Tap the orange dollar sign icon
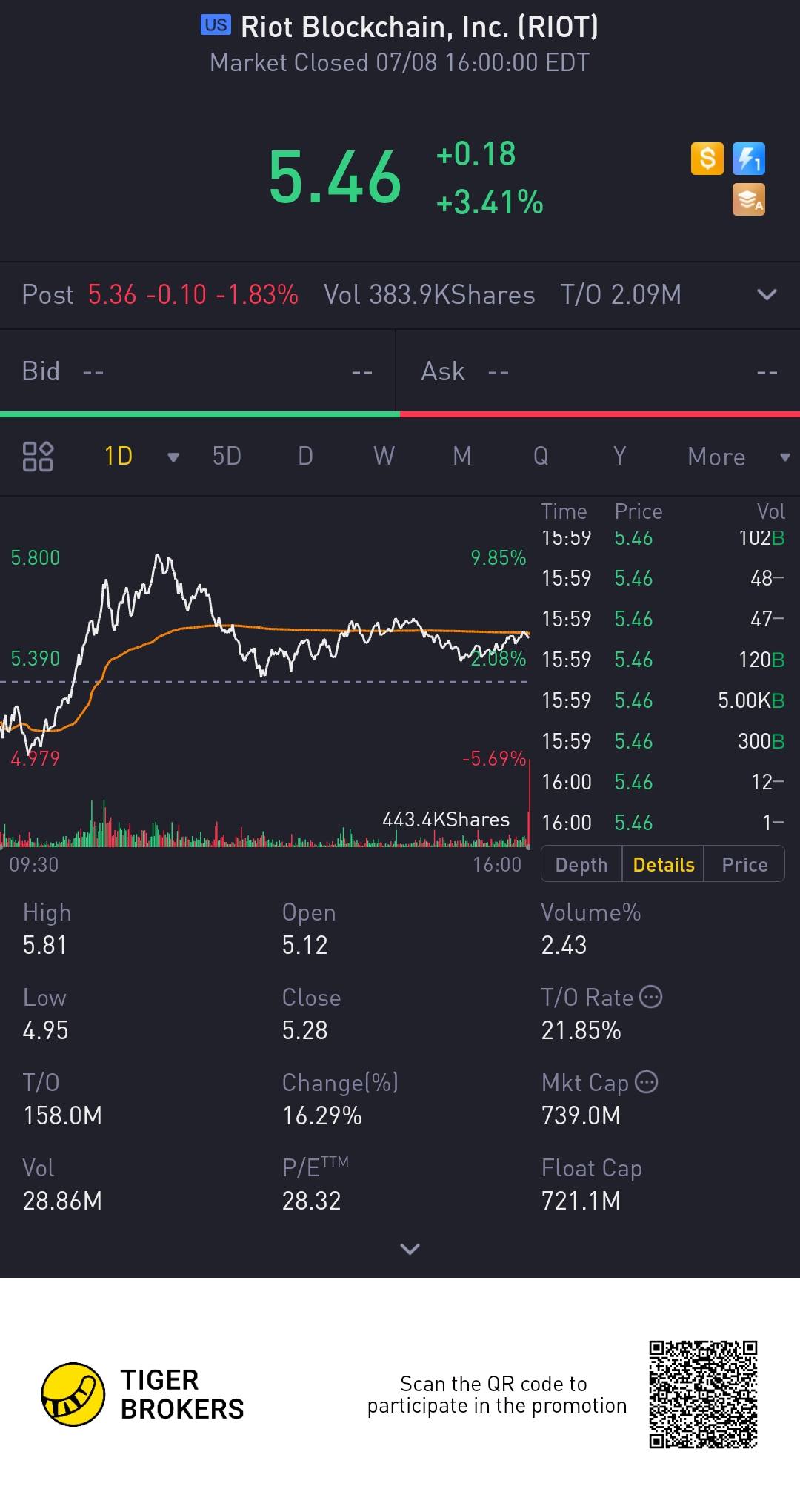This screenshot has height=1512, width=800. tap(707, 159)
